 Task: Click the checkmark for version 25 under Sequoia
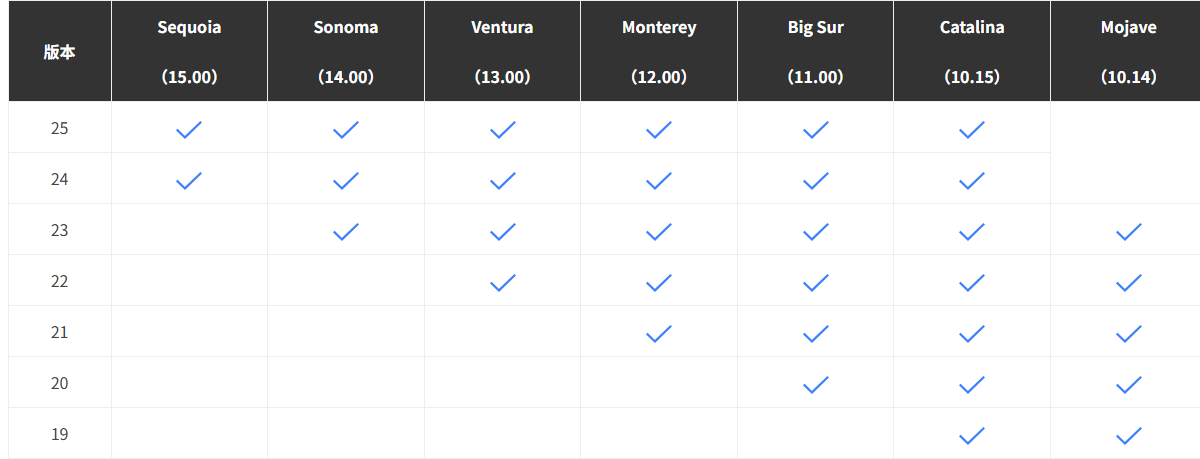pos(189,129)
